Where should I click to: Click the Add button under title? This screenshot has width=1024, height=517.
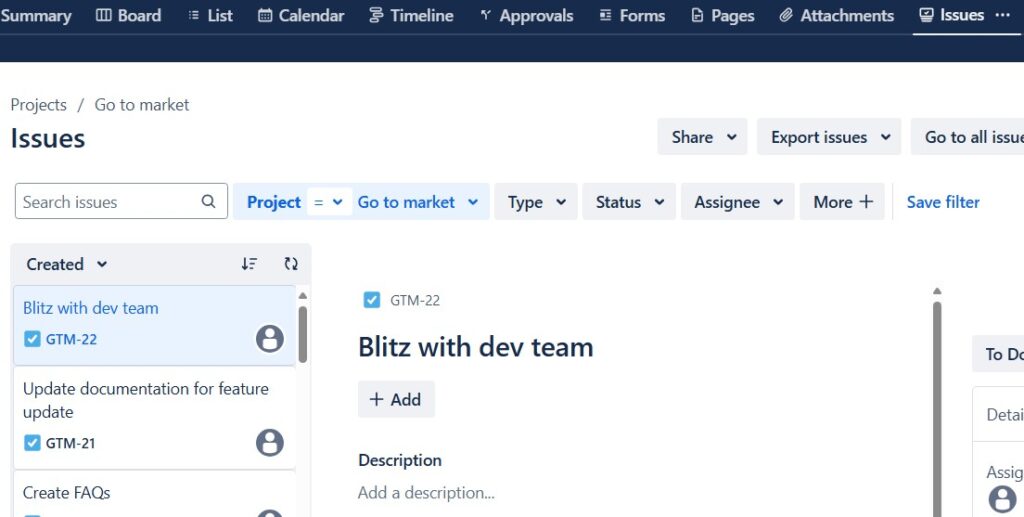396,400
